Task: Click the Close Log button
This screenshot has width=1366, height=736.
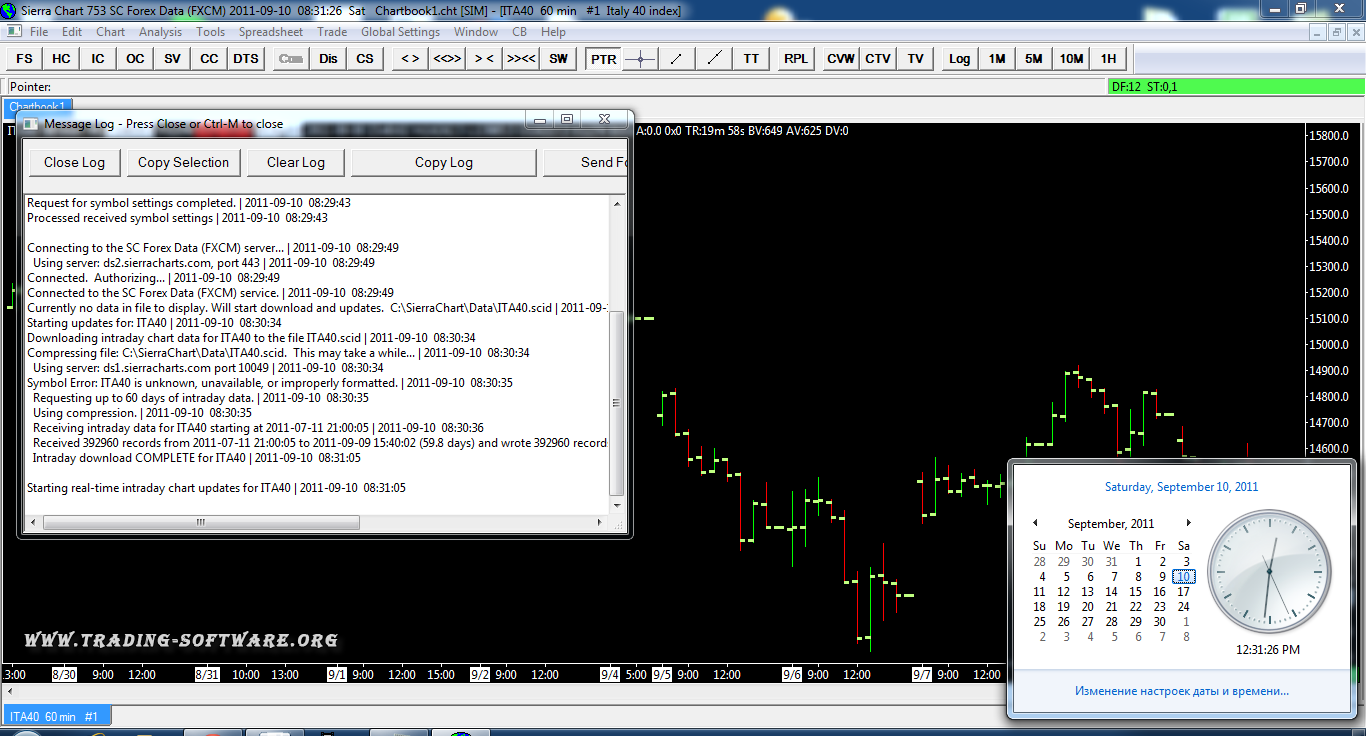Action: 74,162
